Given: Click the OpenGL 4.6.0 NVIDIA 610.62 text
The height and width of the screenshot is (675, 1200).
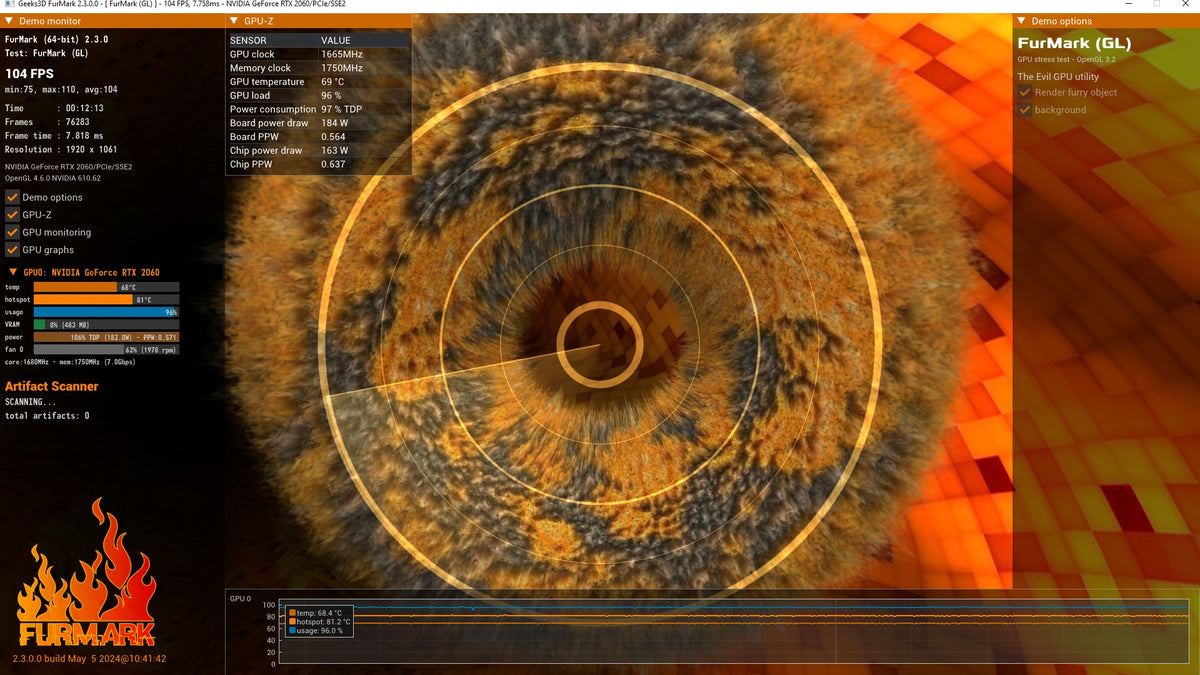Looking at the screenshot, I should tap(53, 178).
